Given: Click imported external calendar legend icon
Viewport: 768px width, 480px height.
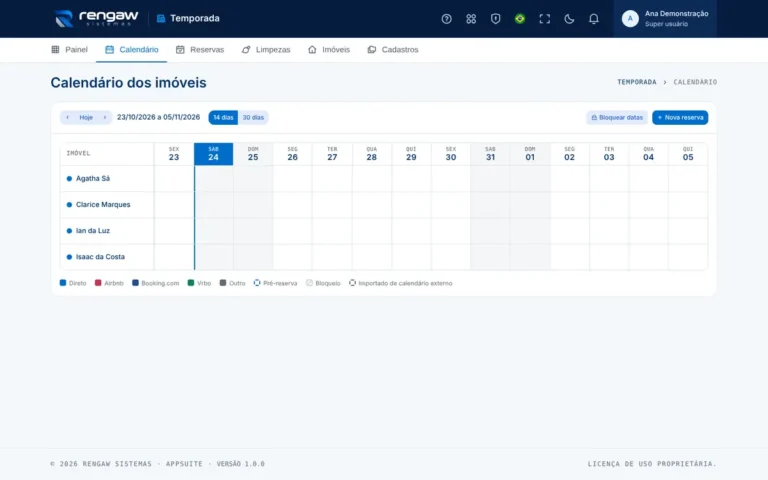Looking at the screenshot, I should pos(352,283).
